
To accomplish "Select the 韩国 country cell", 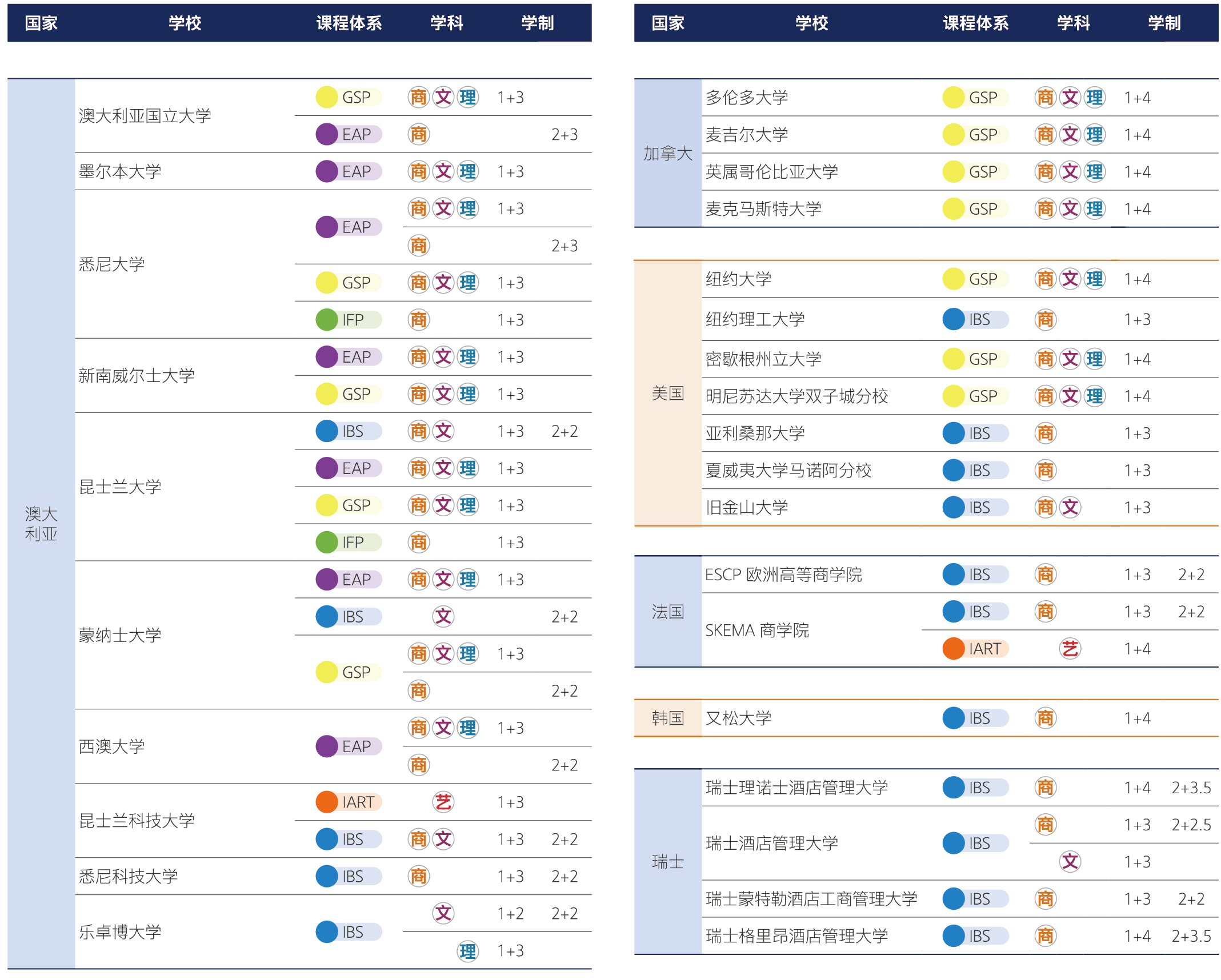I will click(668, 718).
